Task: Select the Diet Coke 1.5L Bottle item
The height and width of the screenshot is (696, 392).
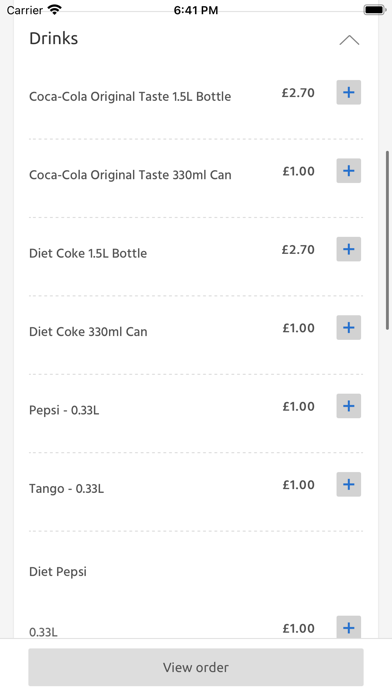Action: coord(88,253)
